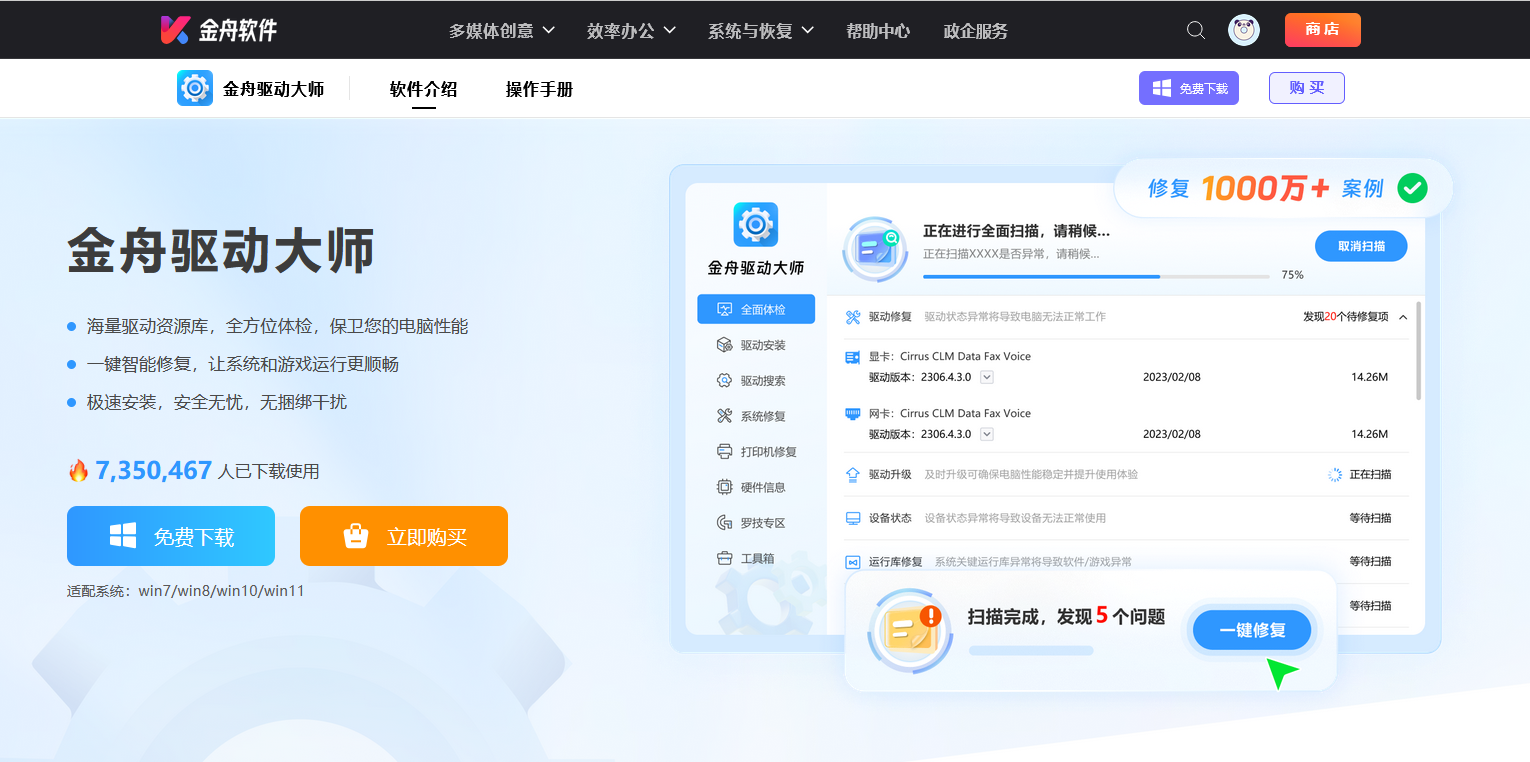Viewport: 1530px width, 762px height.
Task: Click the outlined 购买 button
Action: click(x=1307, y=88)
